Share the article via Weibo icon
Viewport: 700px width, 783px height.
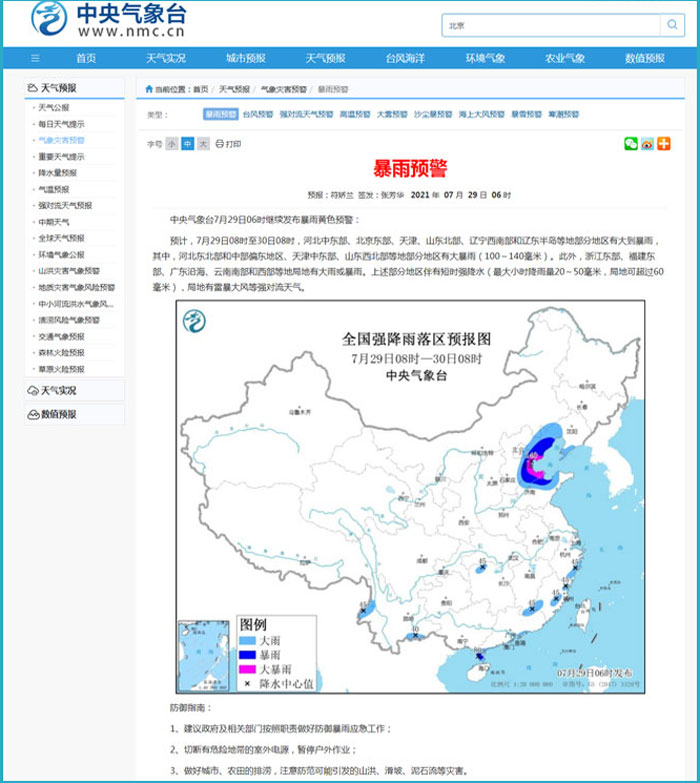tap(647, 144)
